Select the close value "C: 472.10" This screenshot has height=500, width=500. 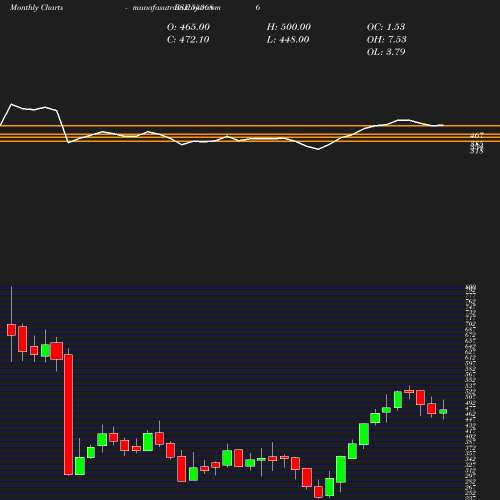(x=188, y=40)
